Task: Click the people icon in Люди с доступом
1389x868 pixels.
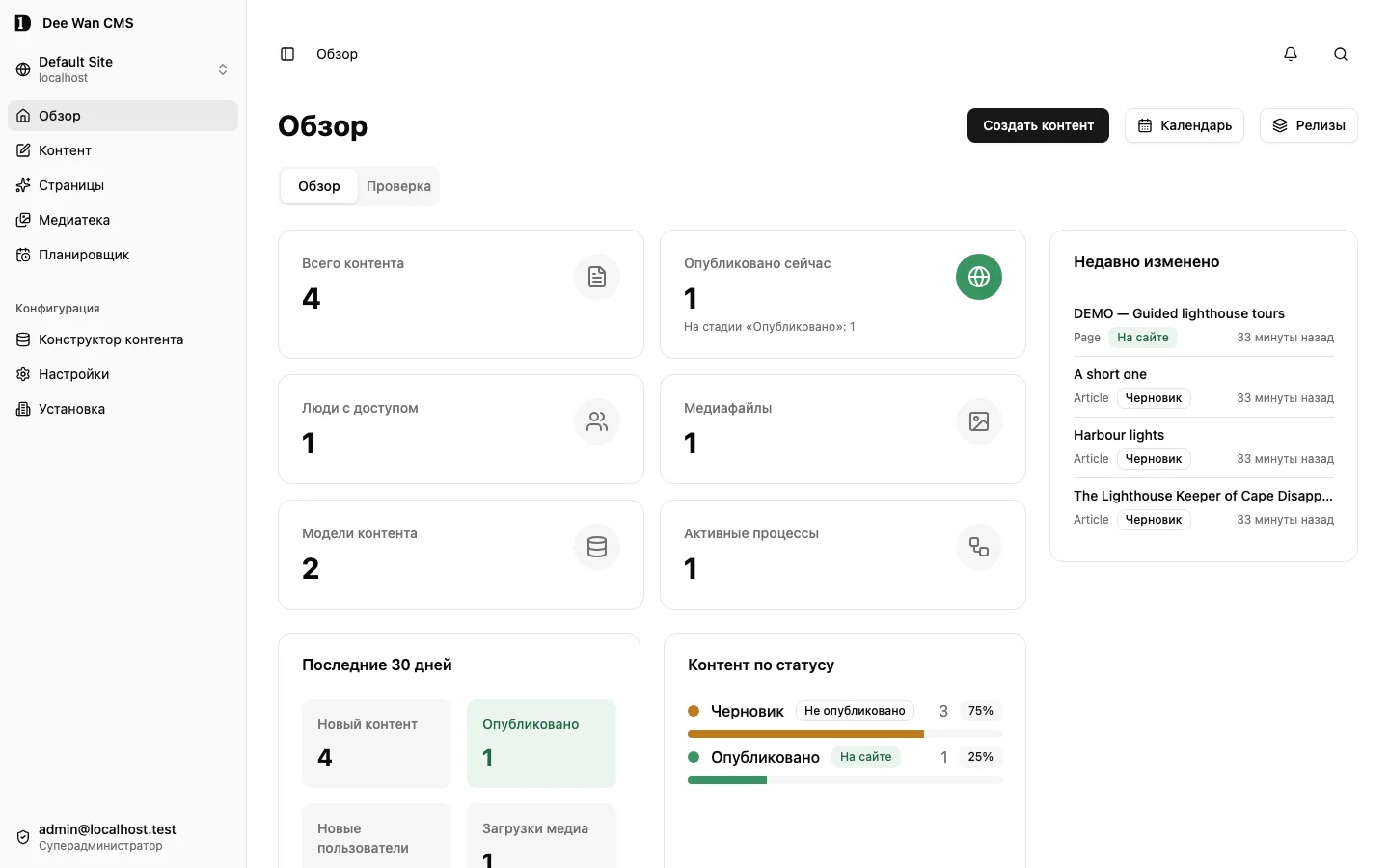Action: (597, 421)
